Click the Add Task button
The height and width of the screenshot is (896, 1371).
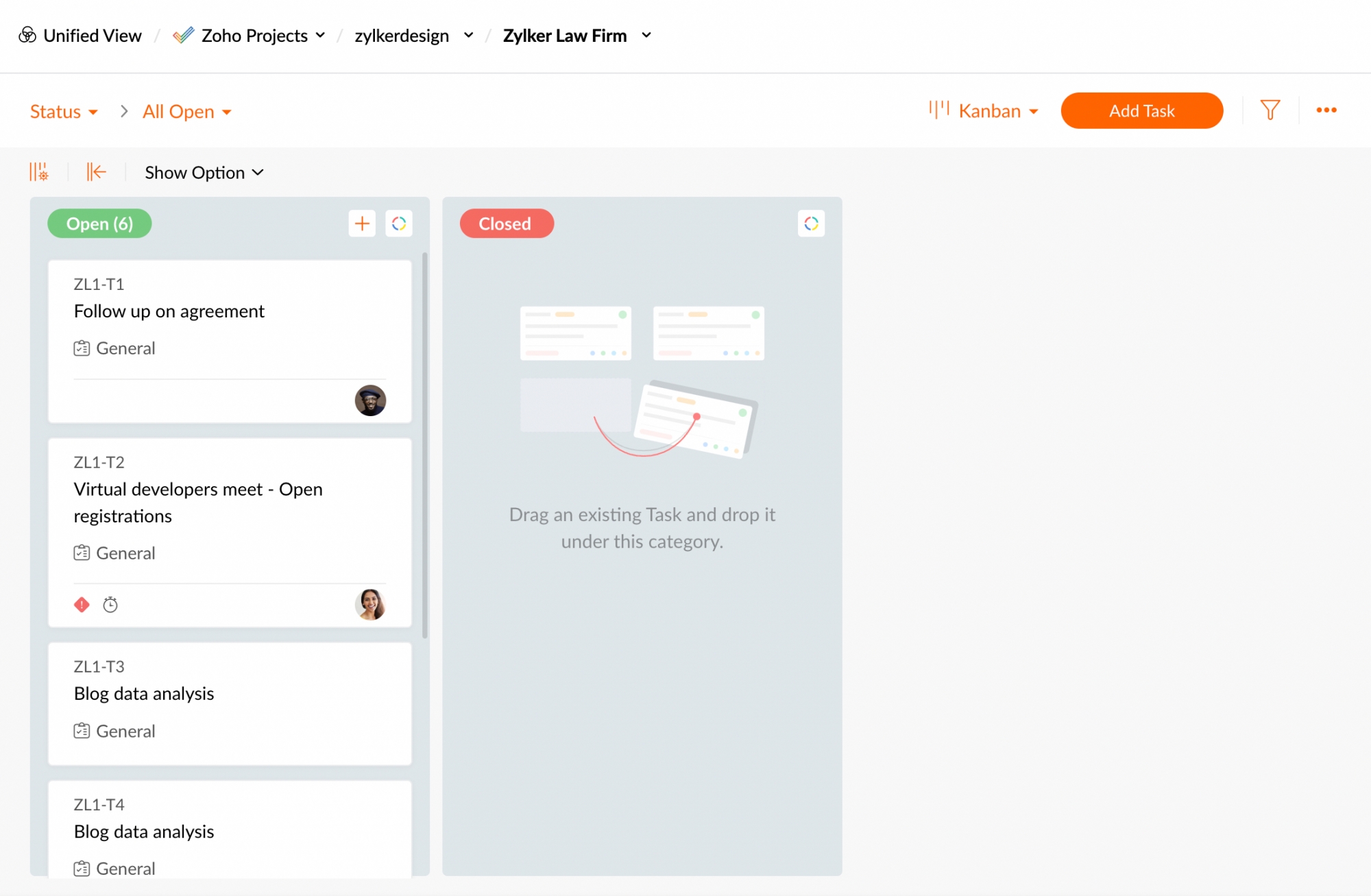1141,111
